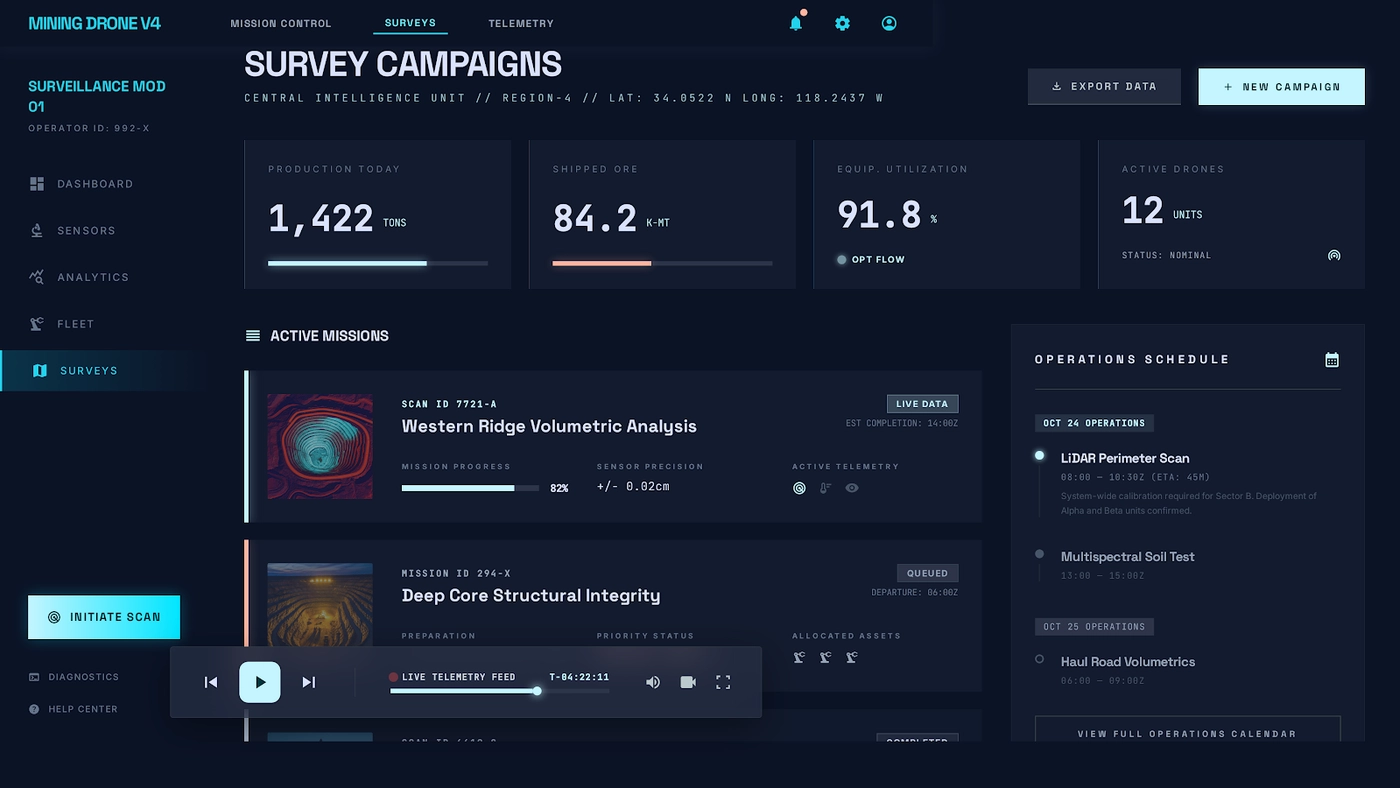Open the notifications bell in the top bar
This screenshot has width=1400, height=788.
tap(795, 22)
